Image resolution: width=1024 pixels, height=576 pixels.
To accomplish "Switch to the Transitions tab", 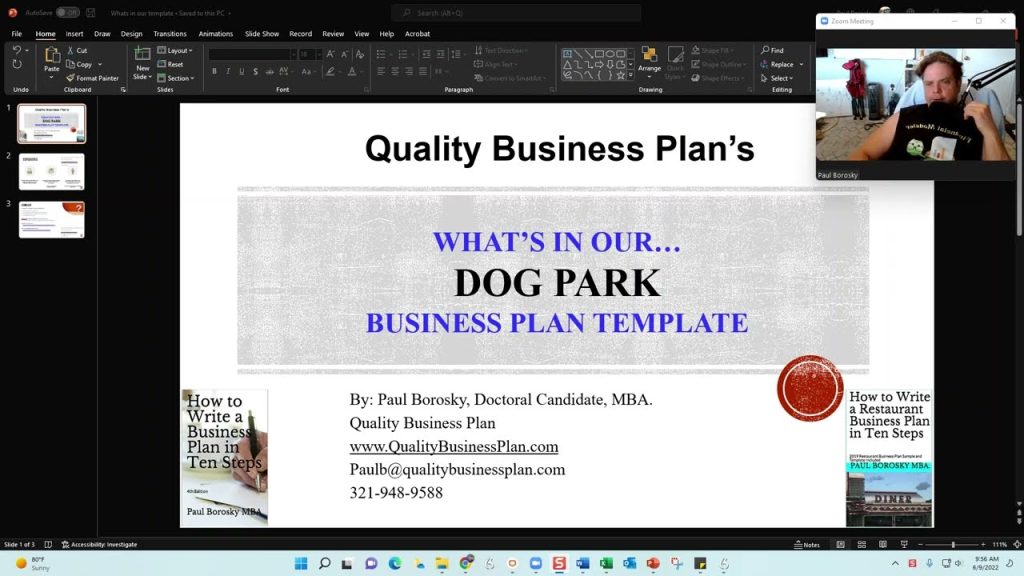I will (x=170, y=34).
